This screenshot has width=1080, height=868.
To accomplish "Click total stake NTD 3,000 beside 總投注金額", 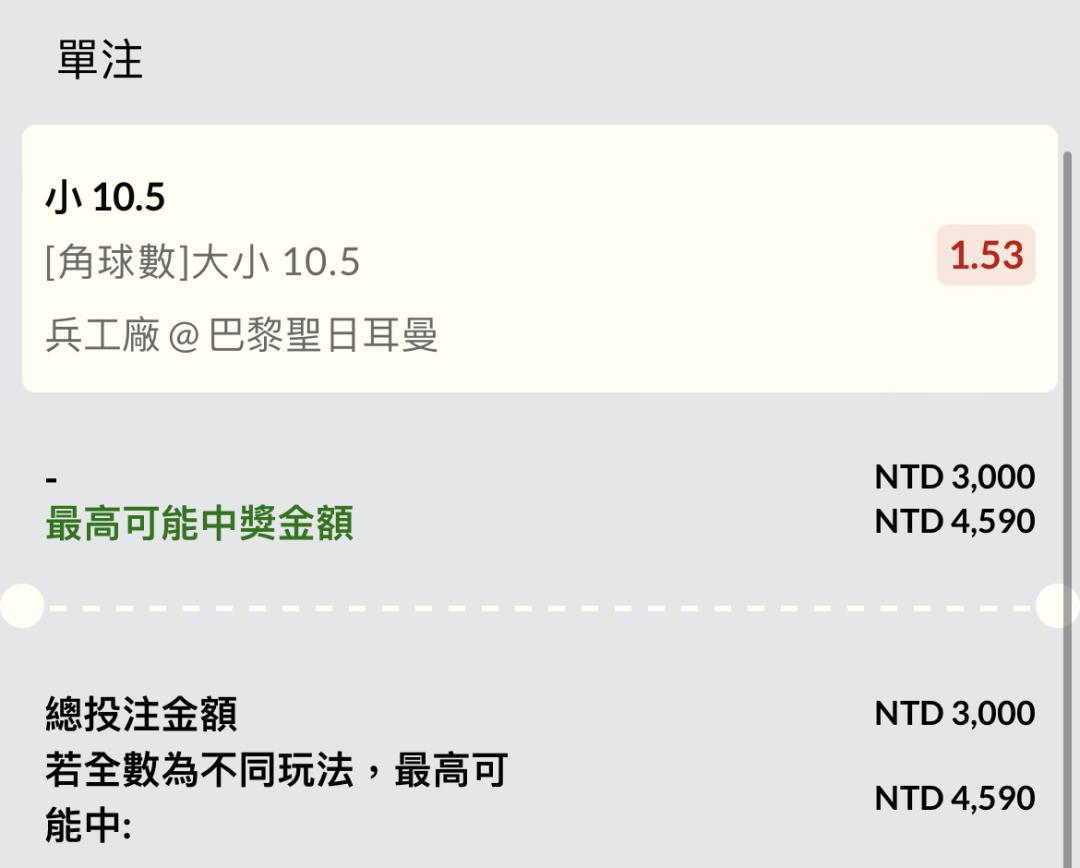I will pyautogui.click(x=955, y=713).
